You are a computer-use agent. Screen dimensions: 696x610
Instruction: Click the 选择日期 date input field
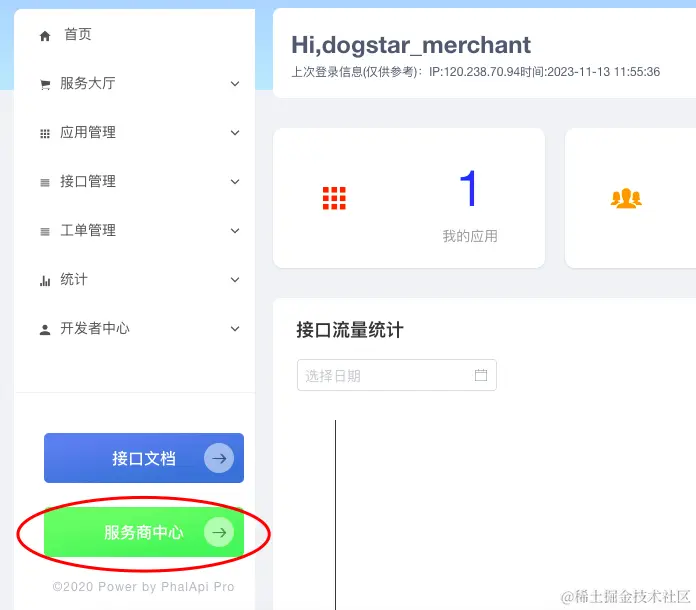pos(396,375)
